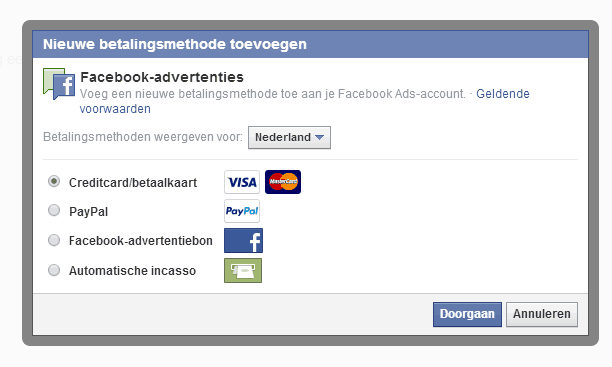Open the Nederland country dropdown
Screen dimensions: 612x367
(289, 137)
